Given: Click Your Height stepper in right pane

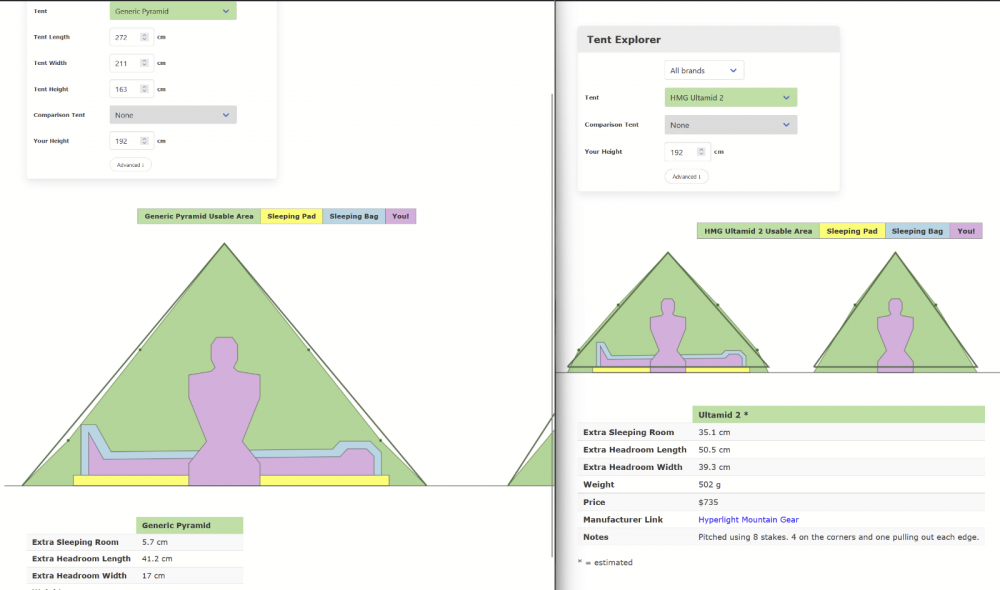Looking at the screenshot, I should coord(701,152).
